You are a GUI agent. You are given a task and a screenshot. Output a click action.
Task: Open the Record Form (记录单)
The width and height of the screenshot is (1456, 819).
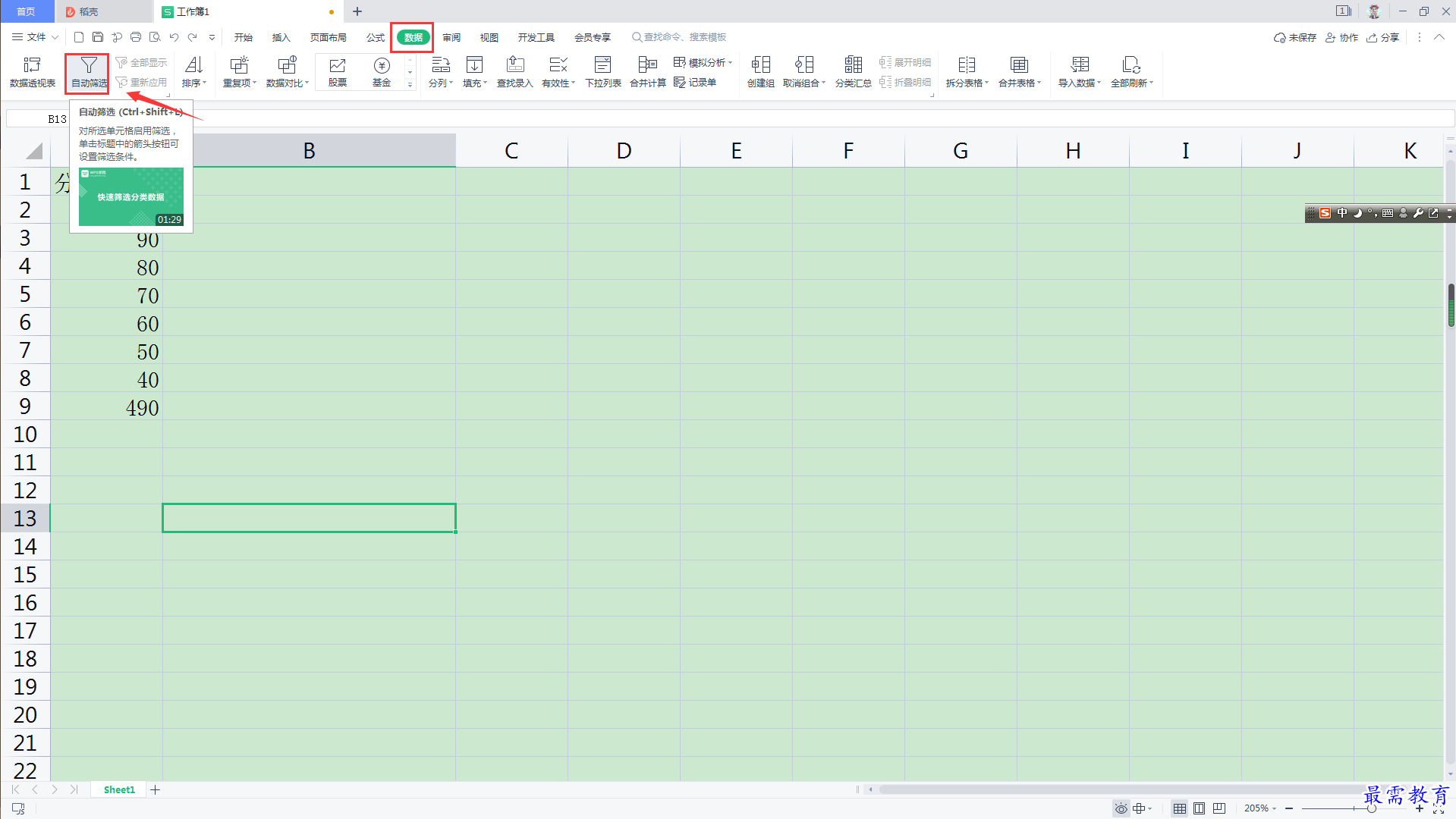(695, 82)
